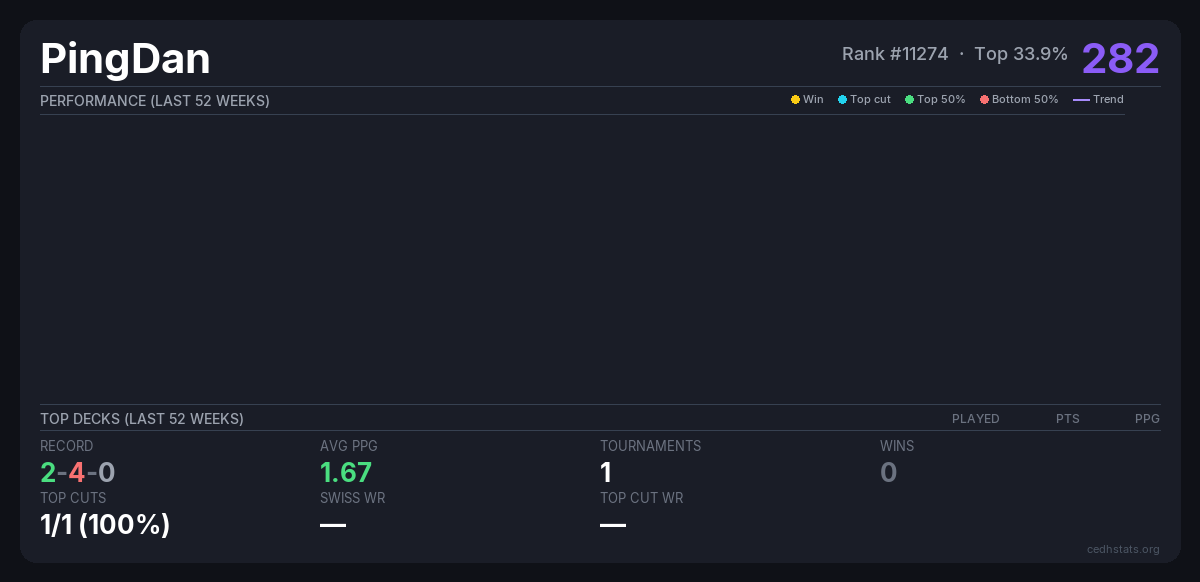Toggle the Win legend label
Screen dimensions: 1200x582
click(813, 100)
